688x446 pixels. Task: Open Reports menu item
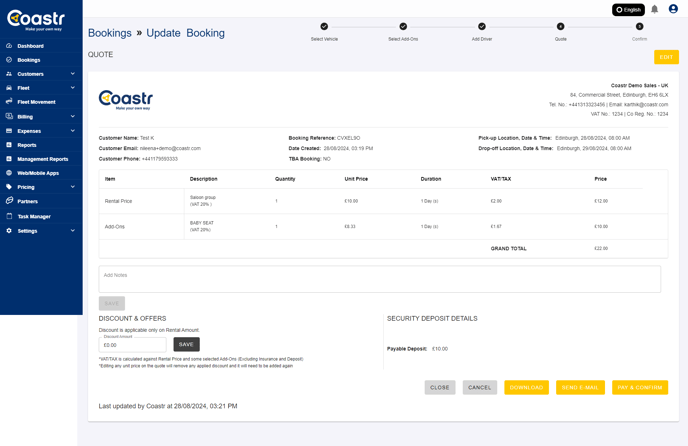tap(27, 145)
